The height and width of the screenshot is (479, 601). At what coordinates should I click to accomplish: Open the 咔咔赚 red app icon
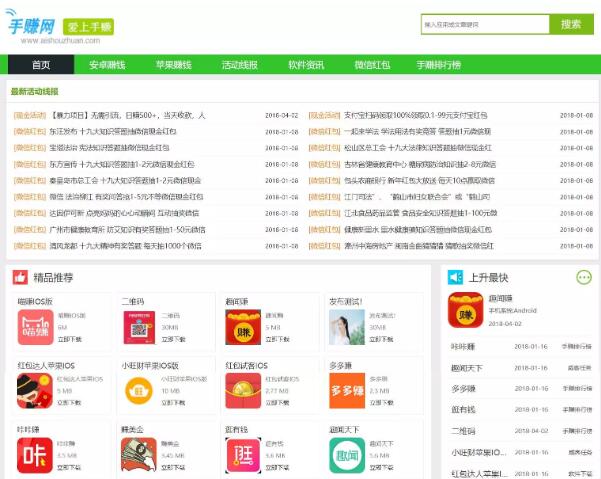coord(35,455)
